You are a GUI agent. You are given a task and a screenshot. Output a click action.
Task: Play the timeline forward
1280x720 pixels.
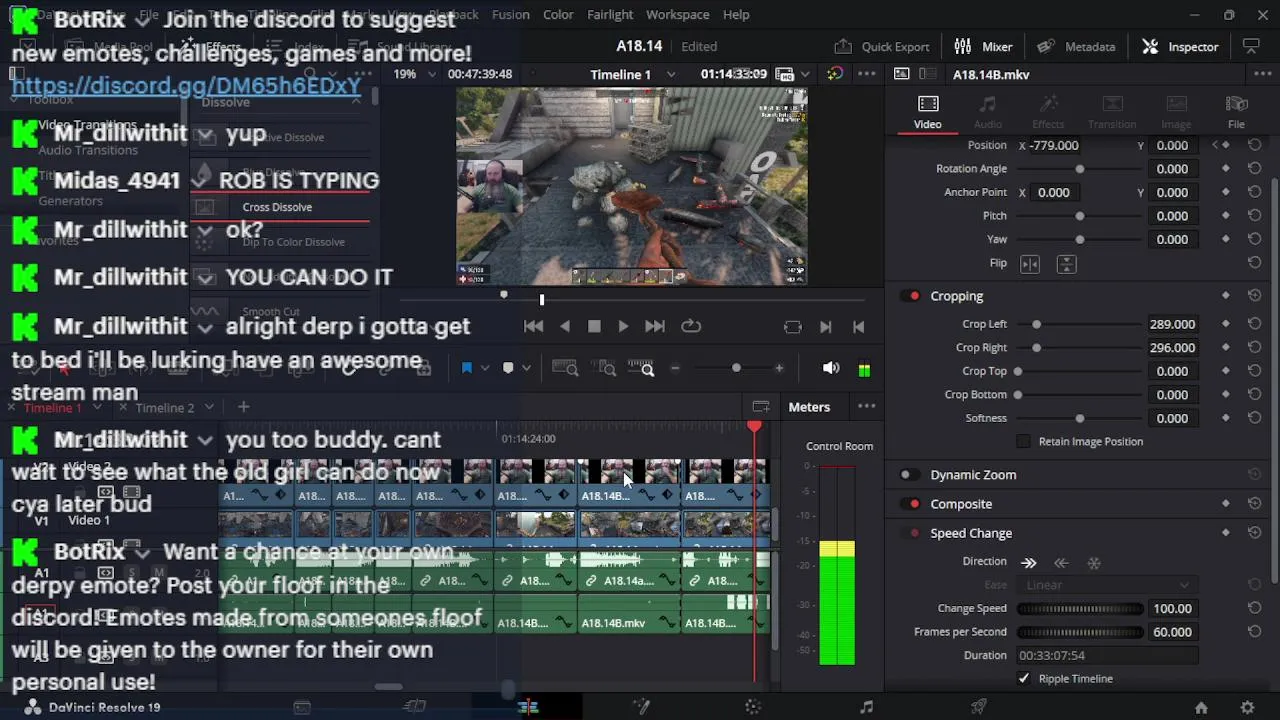[623, 326]
